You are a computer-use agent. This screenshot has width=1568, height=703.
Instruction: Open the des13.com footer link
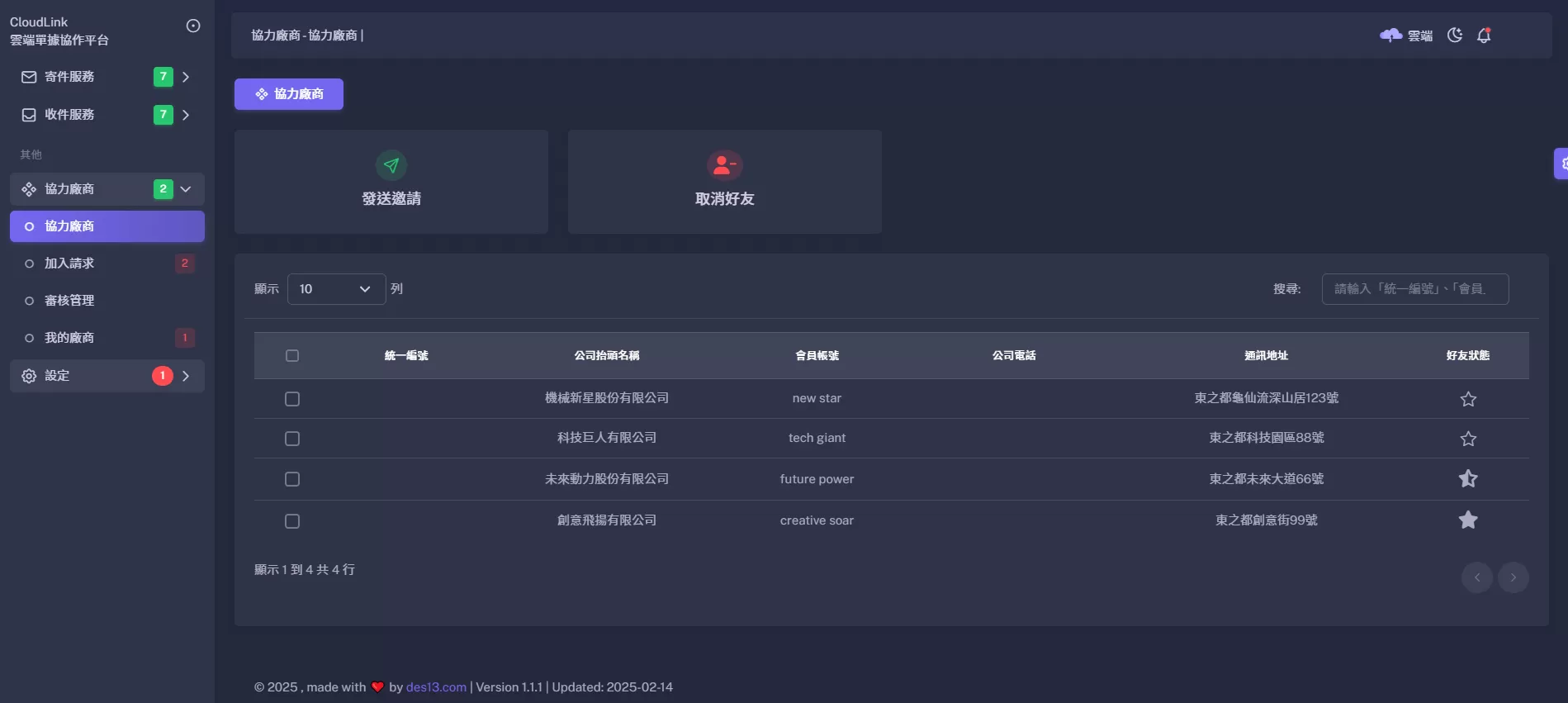click(436, 687)
